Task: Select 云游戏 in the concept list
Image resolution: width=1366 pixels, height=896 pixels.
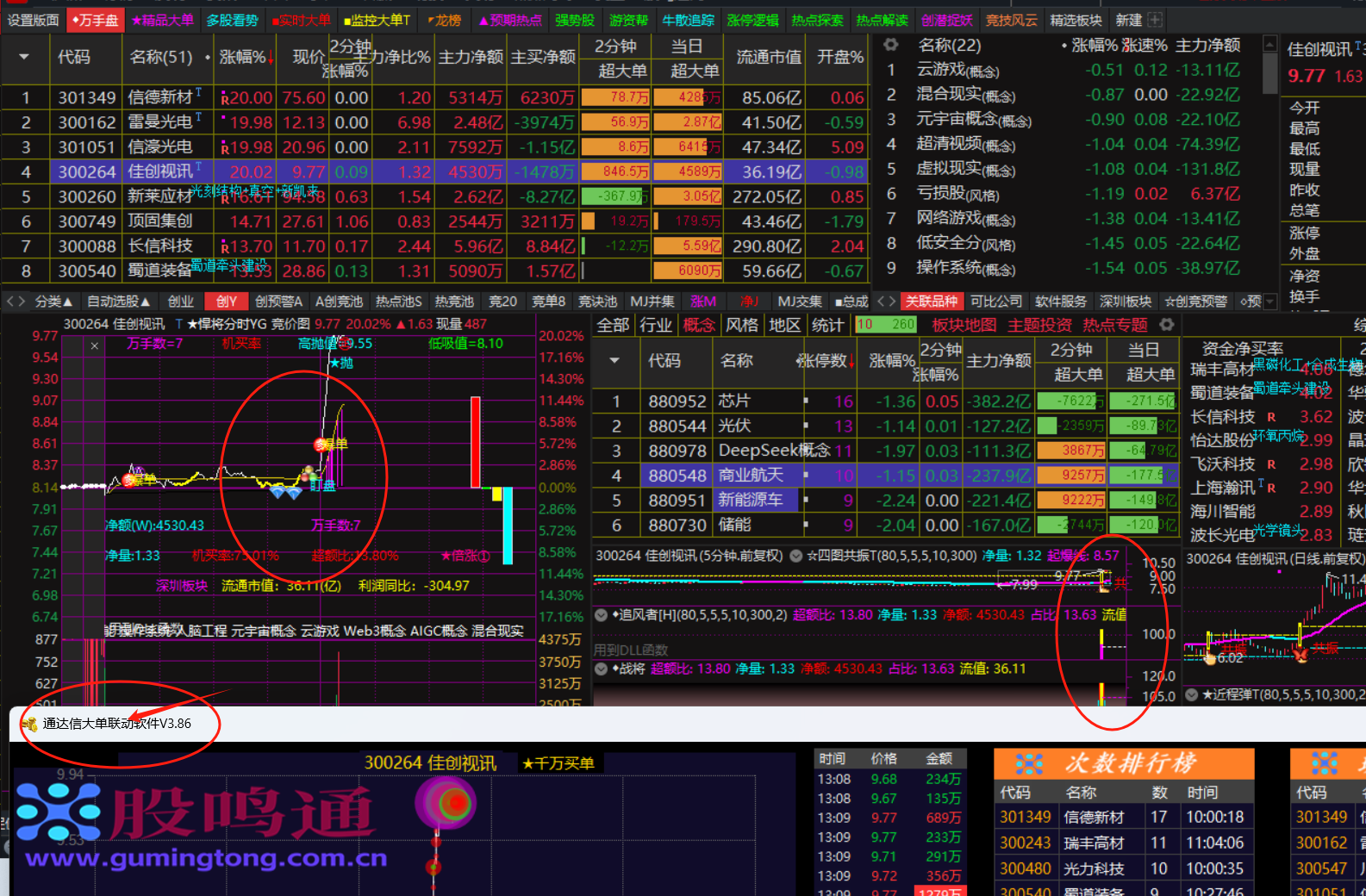Action: 957,71
